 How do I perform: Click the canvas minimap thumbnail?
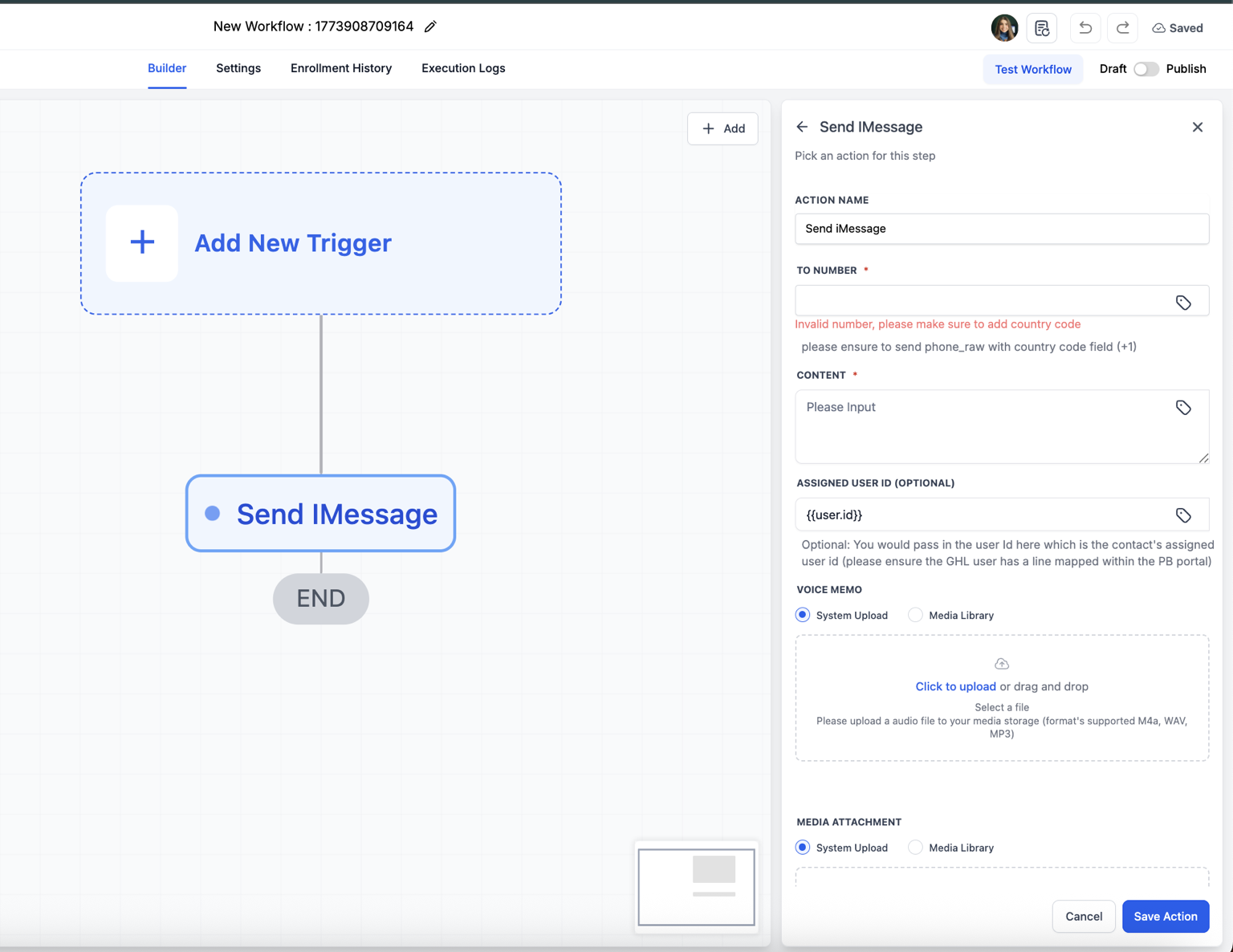(696, 886)
